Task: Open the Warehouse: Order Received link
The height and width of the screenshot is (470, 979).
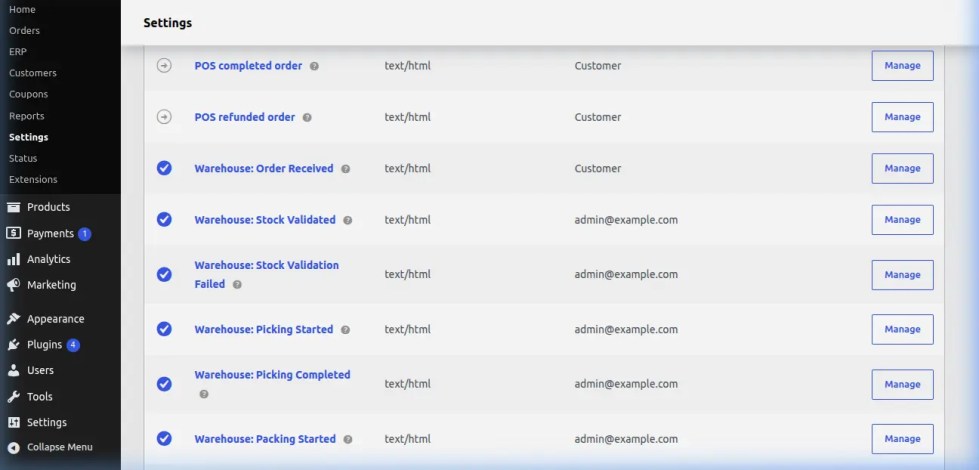Action: pyautogui.click(x=263, y=169)
